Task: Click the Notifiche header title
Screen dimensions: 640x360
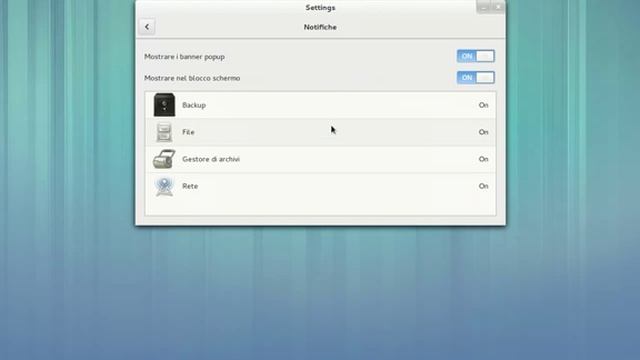Action: pyautogui.click(x=320, y=27)
